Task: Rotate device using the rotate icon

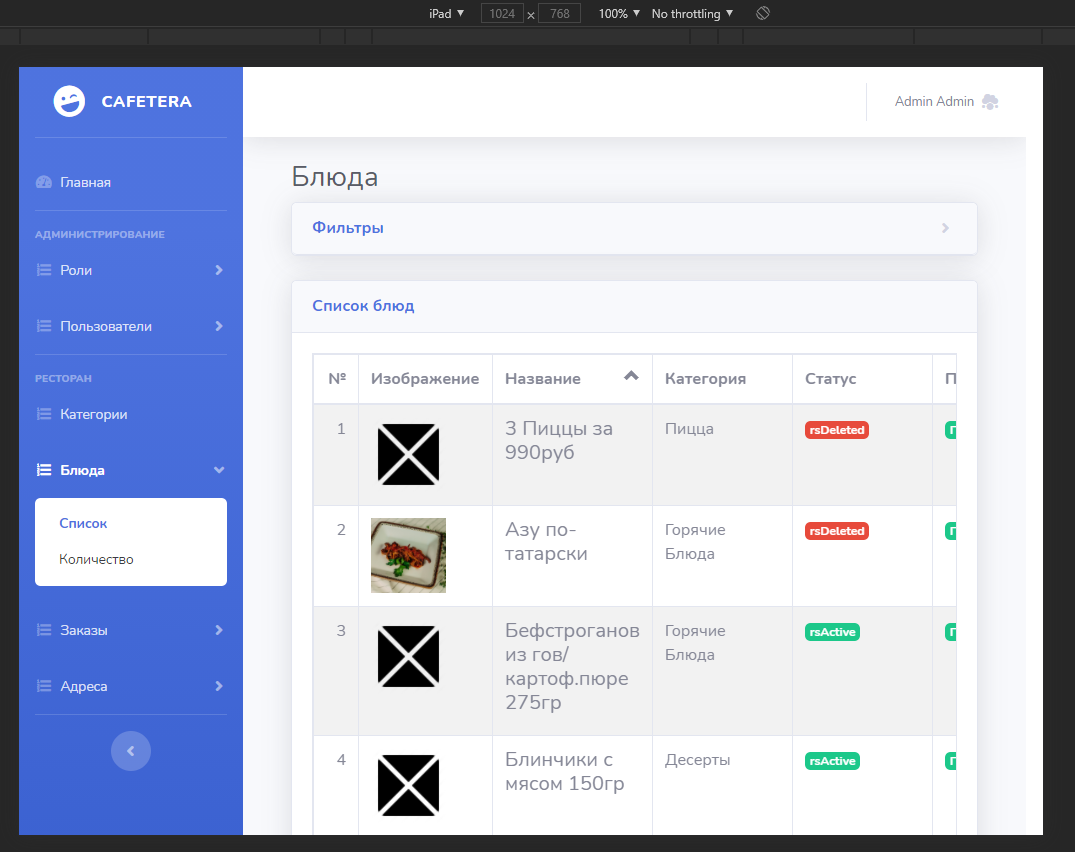Action: pyautogui.click(x=762, y=14)
